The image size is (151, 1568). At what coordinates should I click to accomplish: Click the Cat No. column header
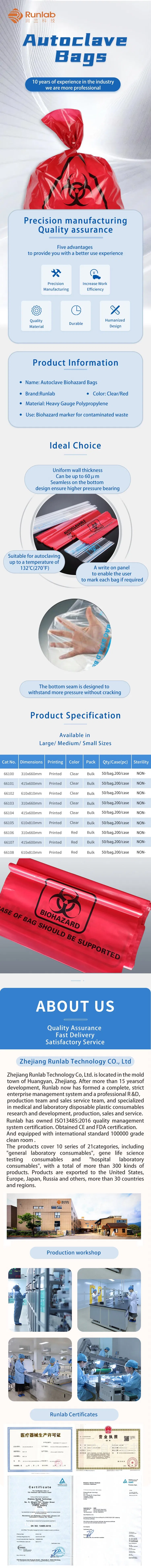coord(8,762)
